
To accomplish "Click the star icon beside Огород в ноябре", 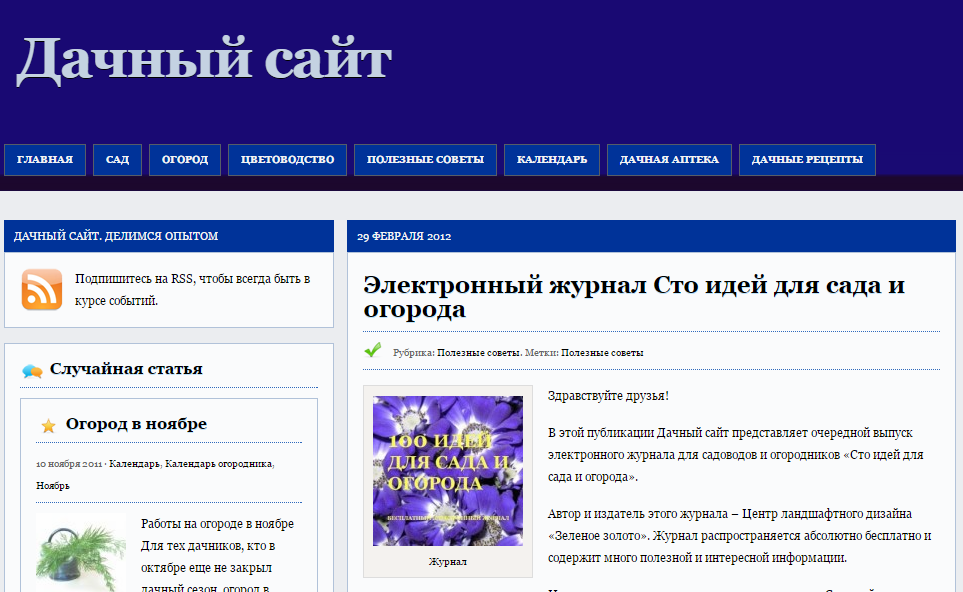I will [x=48, y=425].
